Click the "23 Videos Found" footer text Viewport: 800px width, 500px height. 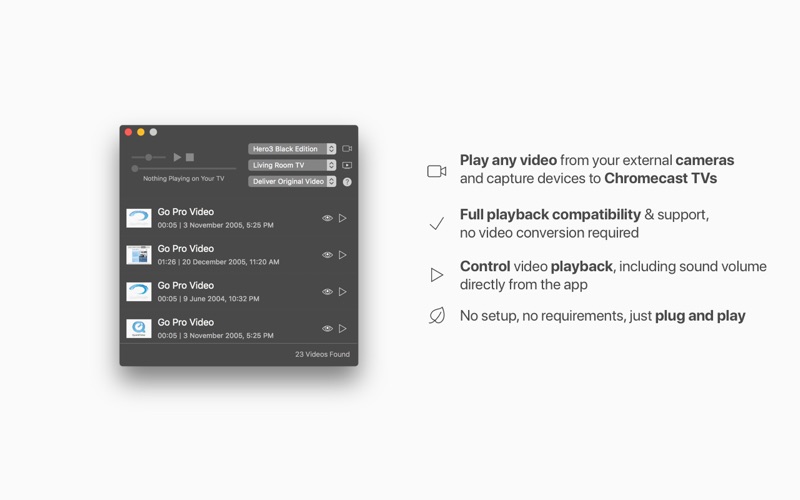(x=322, y=354)
